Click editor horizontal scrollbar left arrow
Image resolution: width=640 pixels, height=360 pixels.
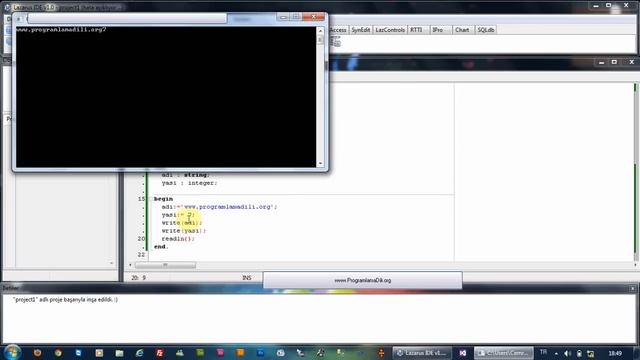tap(130, 265)
